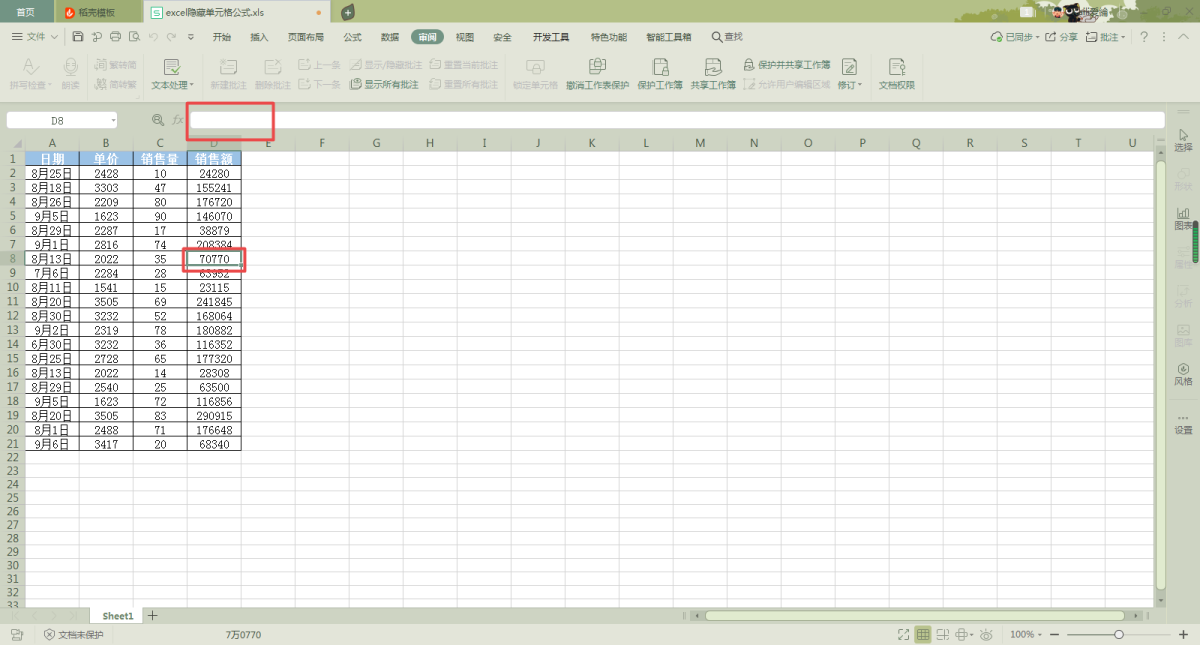This screenshot has height=645, width=1200.
Task: Expand the Track Changes (修订) dropdown
Action: pos(849,85)
